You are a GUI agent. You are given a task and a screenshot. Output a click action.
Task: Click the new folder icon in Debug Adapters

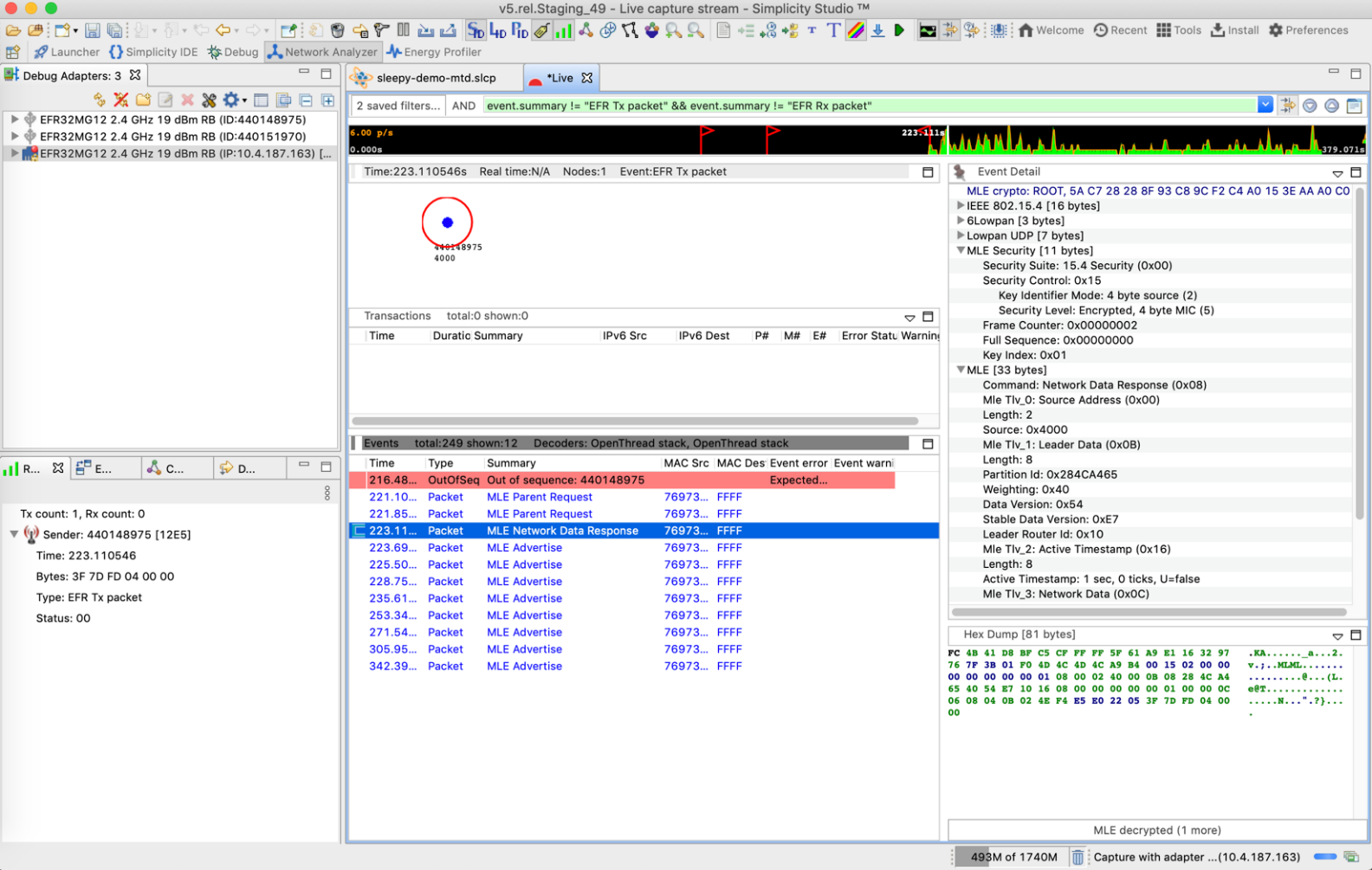(143, 100)
